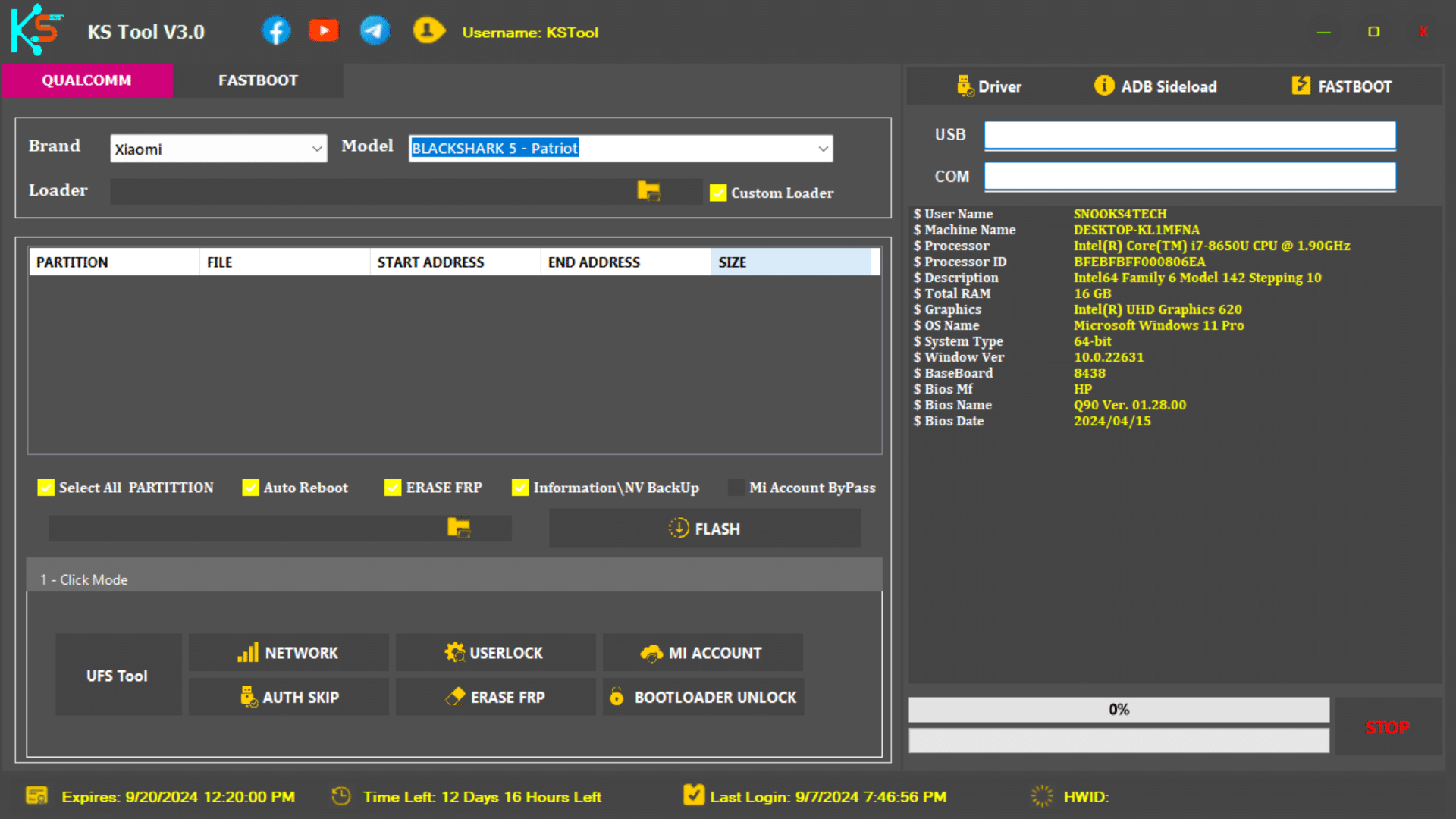Click '2024/04/15' Bios date value

coord(1112,421)
